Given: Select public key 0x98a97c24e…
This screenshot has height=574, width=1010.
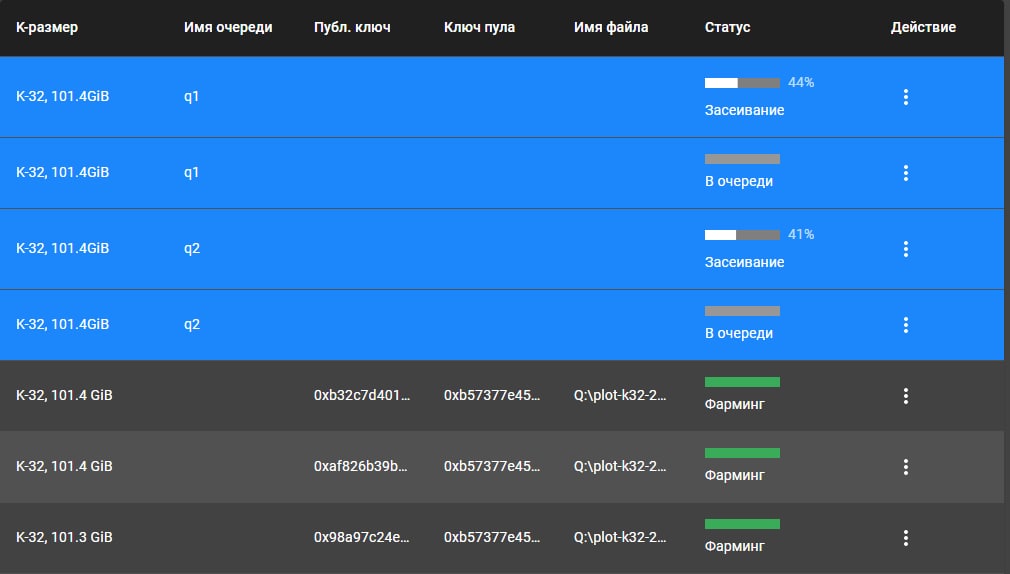Looking at the screenshot, I should point(361,537).
